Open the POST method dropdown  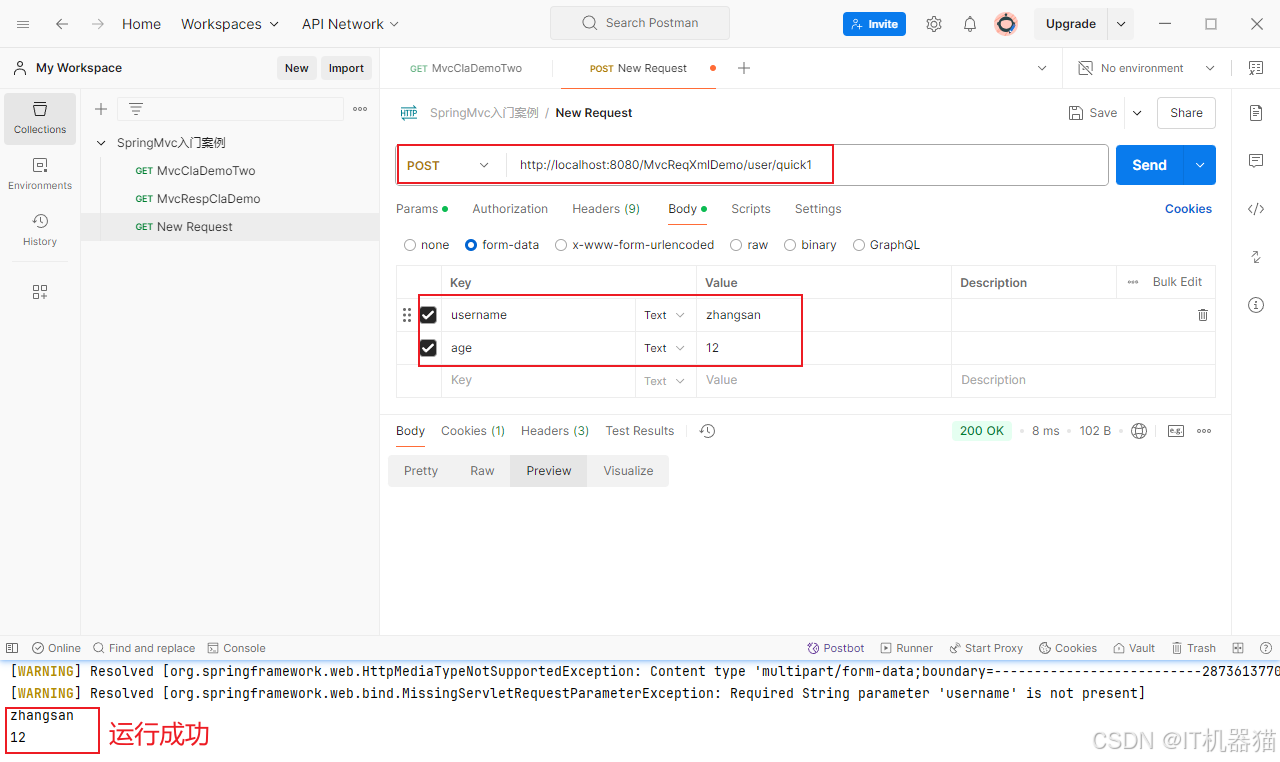pos(448,165)
